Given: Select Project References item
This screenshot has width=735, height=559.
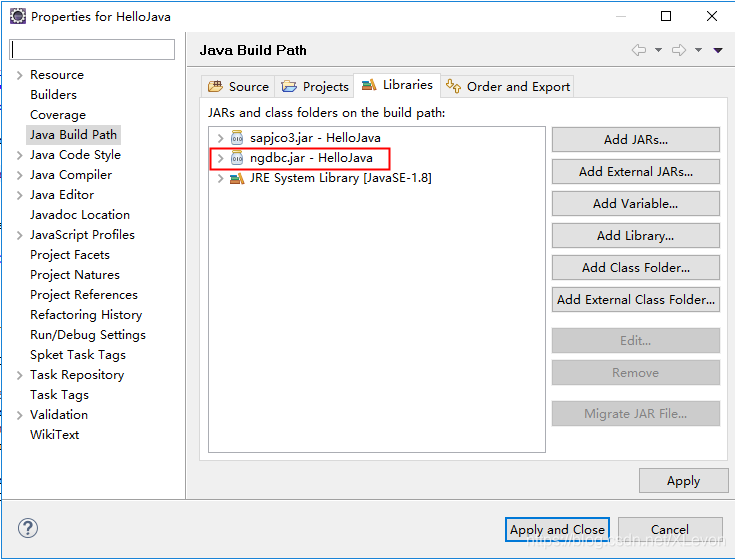Looking at the screenshot, I should pyautogui.click(x=84, y=295).
